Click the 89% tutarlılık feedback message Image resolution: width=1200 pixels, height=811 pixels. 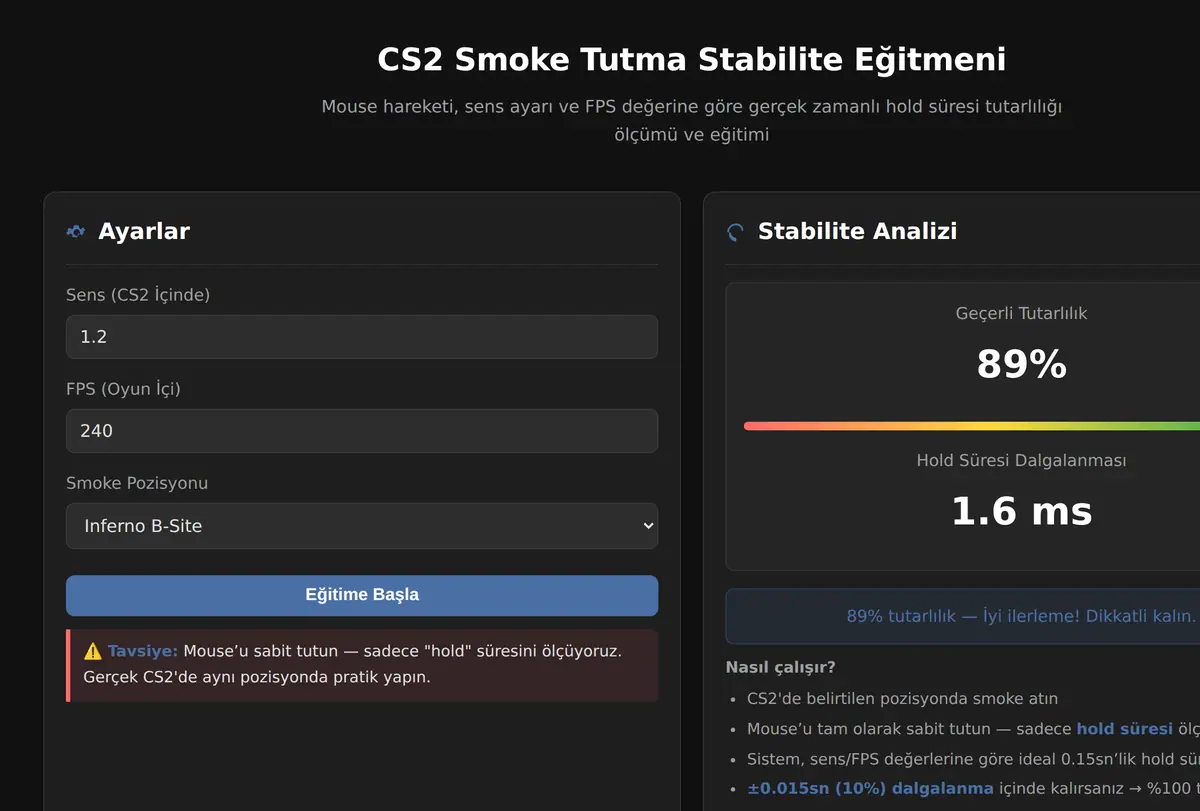pyautogui.click(x=1022, y=616)
